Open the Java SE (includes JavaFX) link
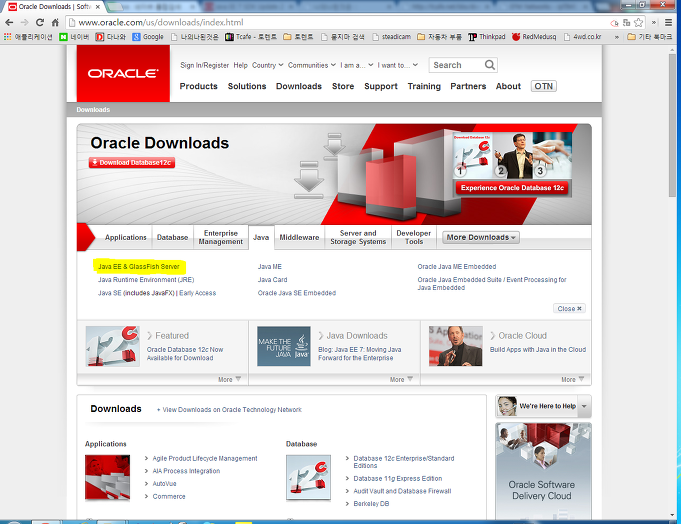Viewport: 681px width, 524px height. point(136,293)
